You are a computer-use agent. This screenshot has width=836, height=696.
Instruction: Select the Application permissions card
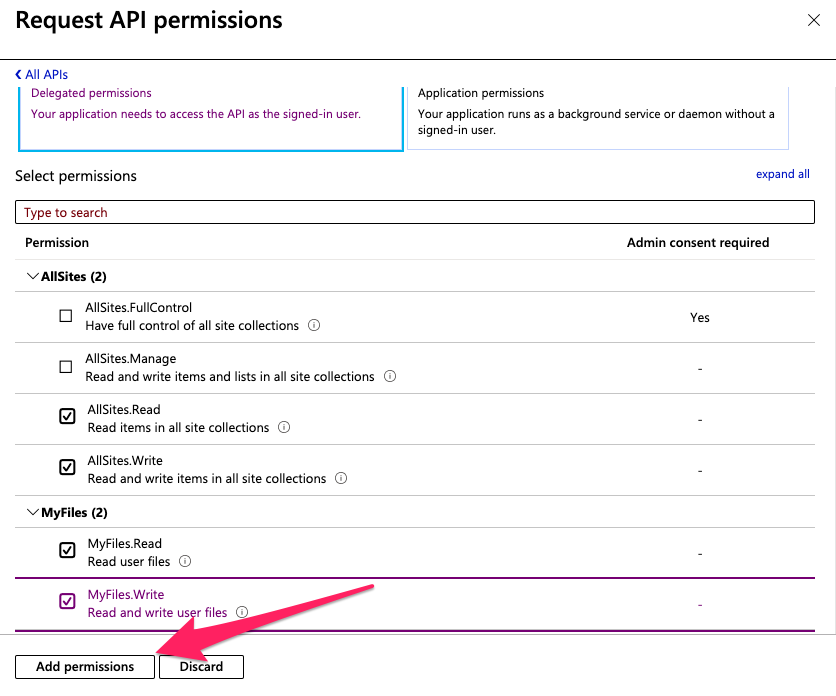pyautogui.click(x=598, y=118)
